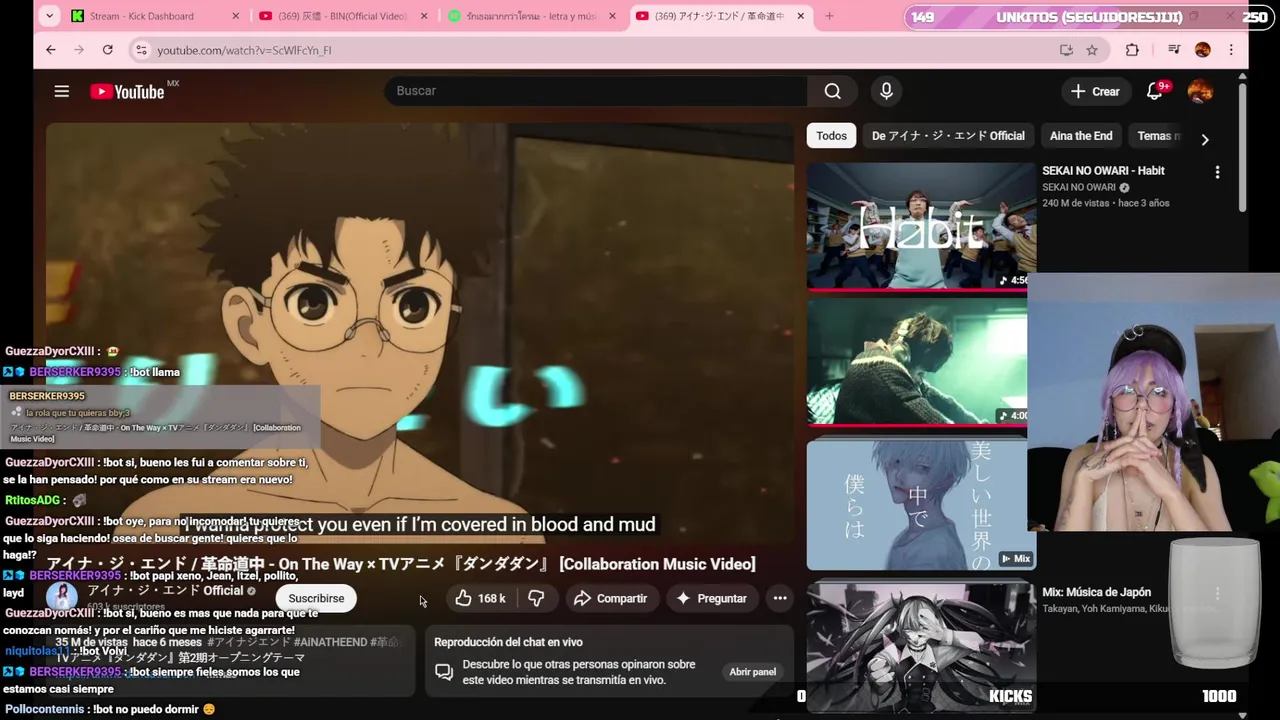Image resolution: width=1280 pixels, height=720 pixels.
Task: Open more actions three-dot menu under video
Action: (x=780, y=598)
